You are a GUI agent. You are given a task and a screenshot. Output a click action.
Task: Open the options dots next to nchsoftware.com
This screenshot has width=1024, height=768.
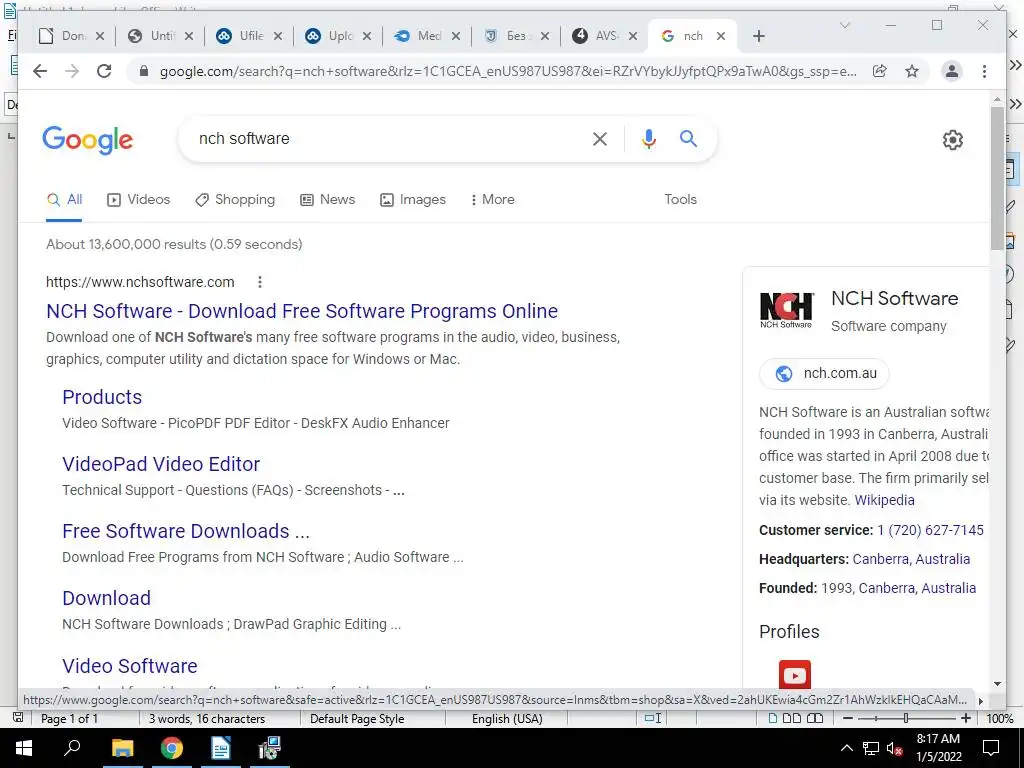coord(260,282)
